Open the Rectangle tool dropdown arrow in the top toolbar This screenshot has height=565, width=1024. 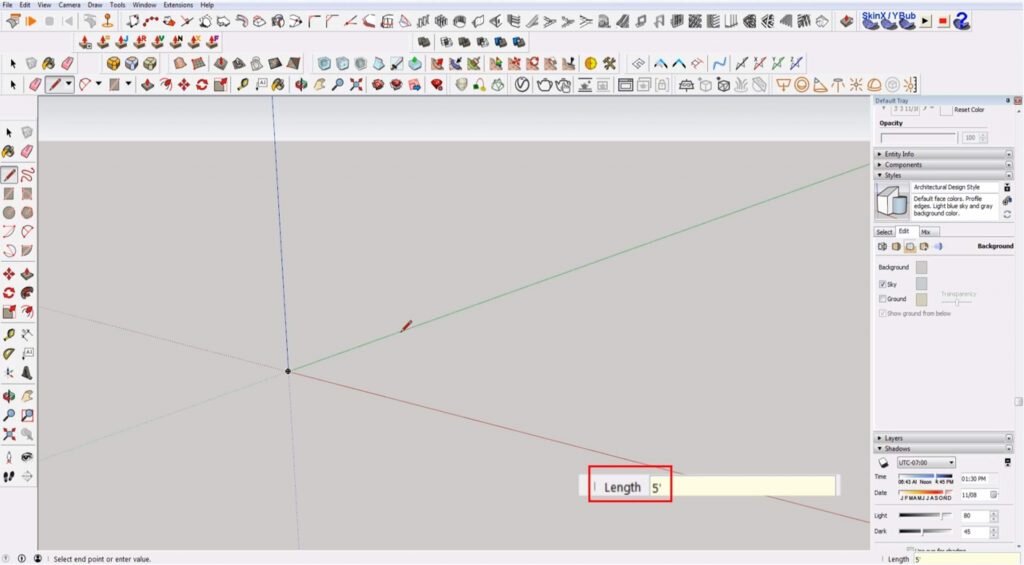128,84
